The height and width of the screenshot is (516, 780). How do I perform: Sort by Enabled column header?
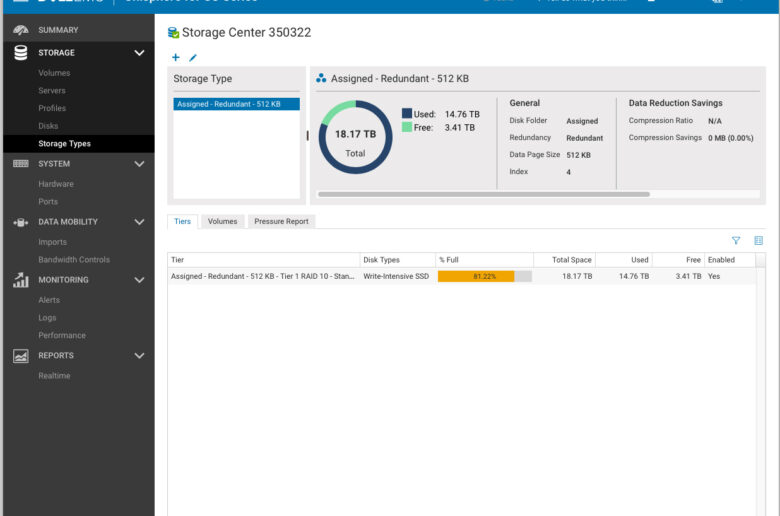click(x=730, y=260)
